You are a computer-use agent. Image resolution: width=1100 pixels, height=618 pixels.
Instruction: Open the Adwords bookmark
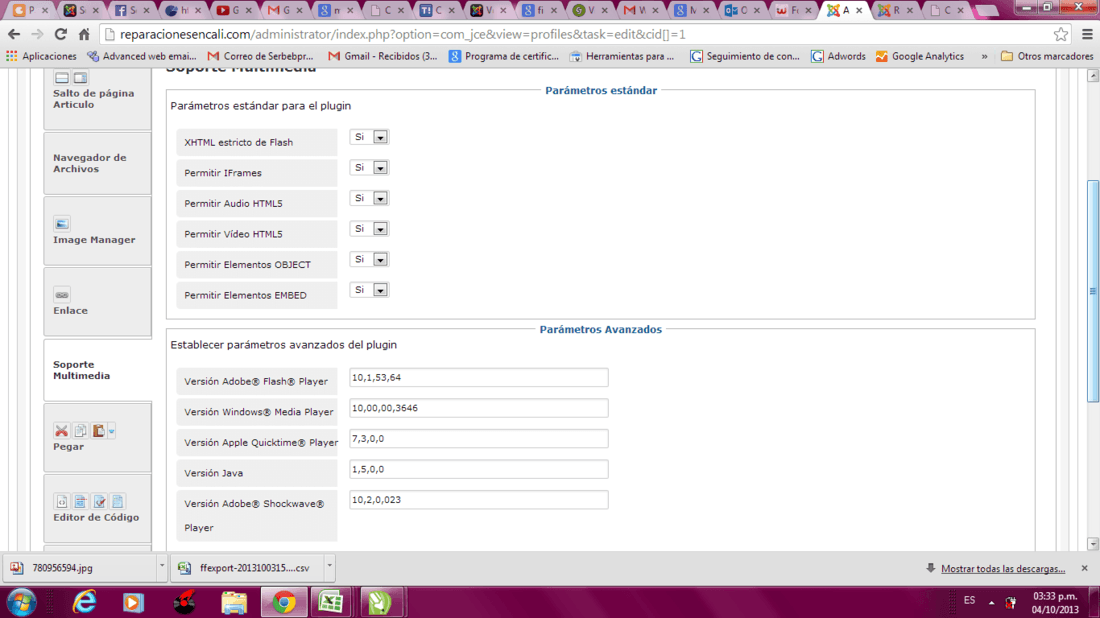pos(838,56)
